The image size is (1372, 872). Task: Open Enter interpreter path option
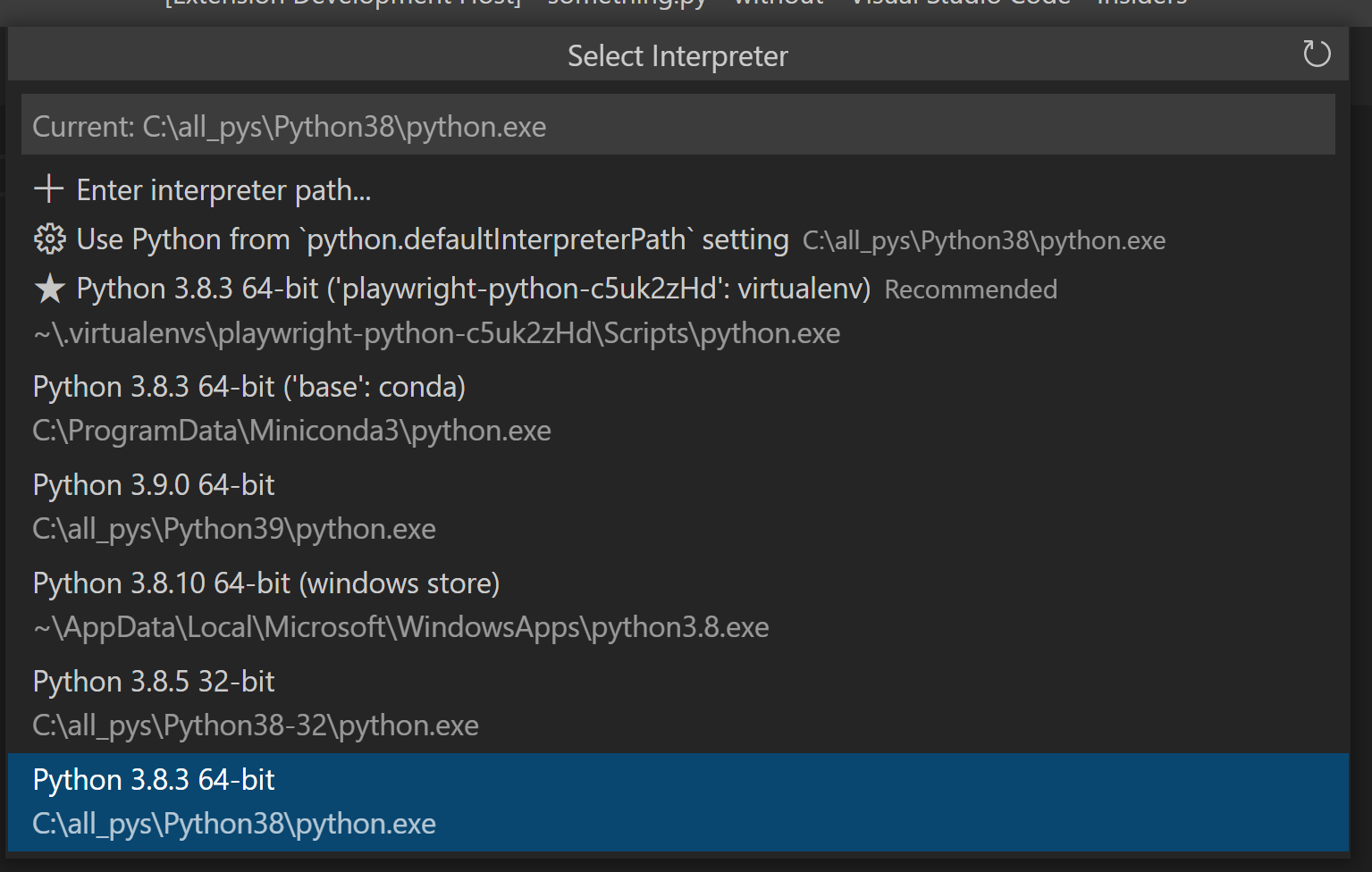click(x=223, y=189)
